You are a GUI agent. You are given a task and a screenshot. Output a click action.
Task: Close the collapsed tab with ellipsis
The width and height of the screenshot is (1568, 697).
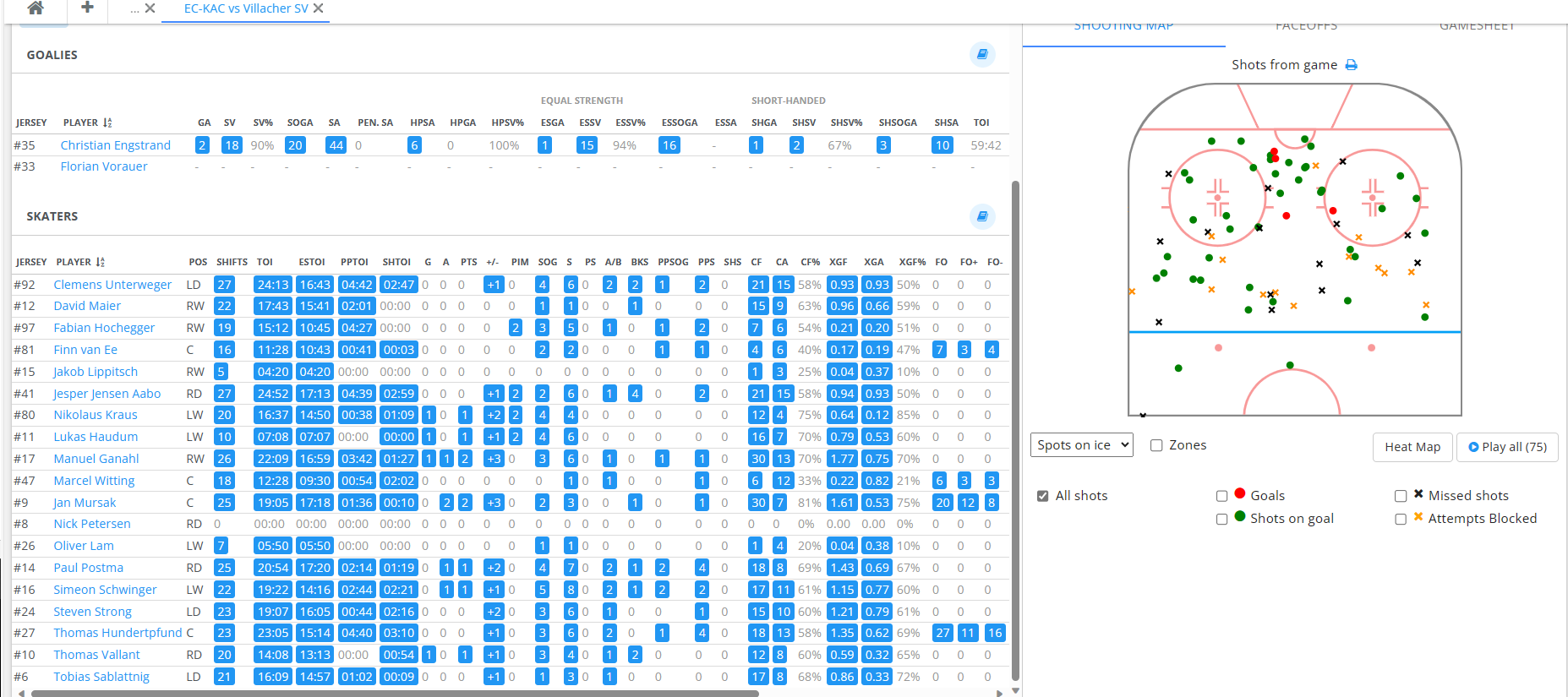coord(150,8)
